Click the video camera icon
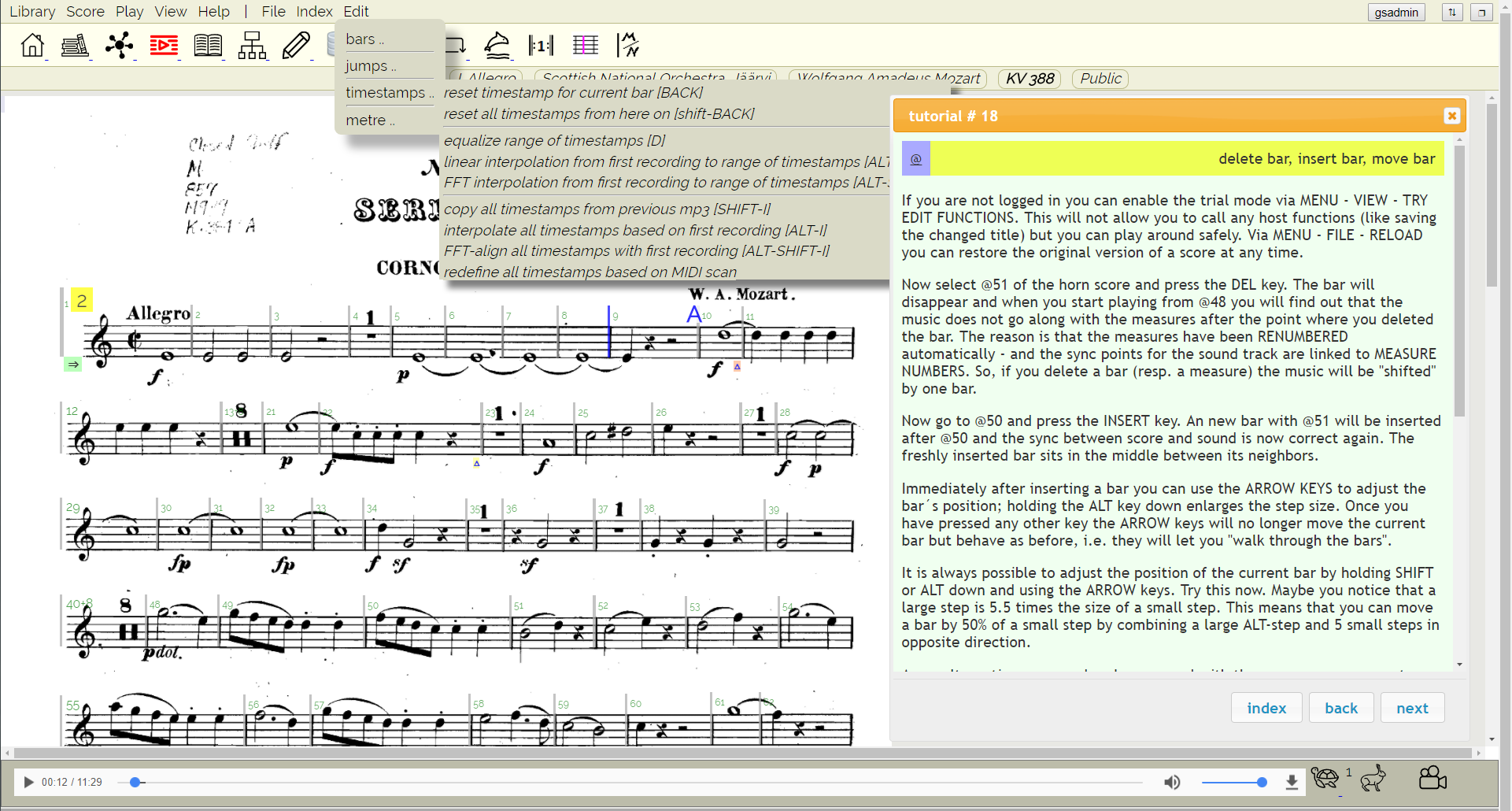 click(x=1433, y=779)
